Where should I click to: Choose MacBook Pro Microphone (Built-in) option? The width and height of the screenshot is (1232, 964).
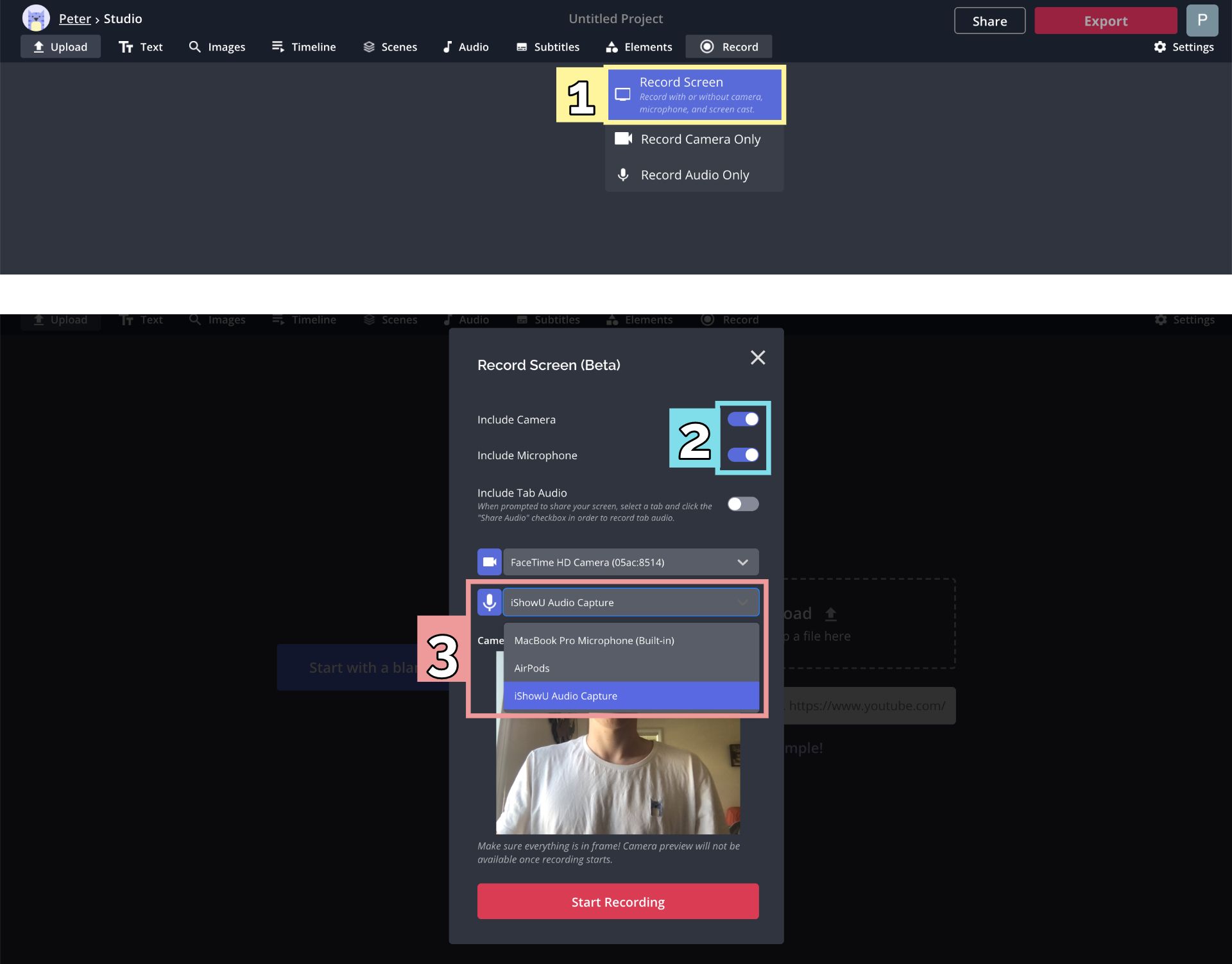[594, 641]
